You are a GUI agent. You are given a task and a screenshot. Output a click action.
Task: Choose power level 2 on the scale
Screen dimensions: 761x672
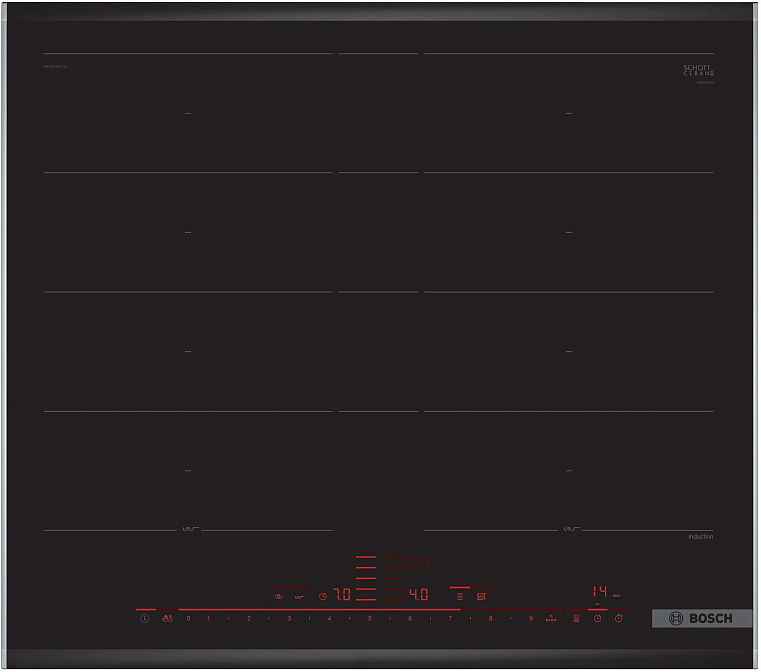click(249, 619)
